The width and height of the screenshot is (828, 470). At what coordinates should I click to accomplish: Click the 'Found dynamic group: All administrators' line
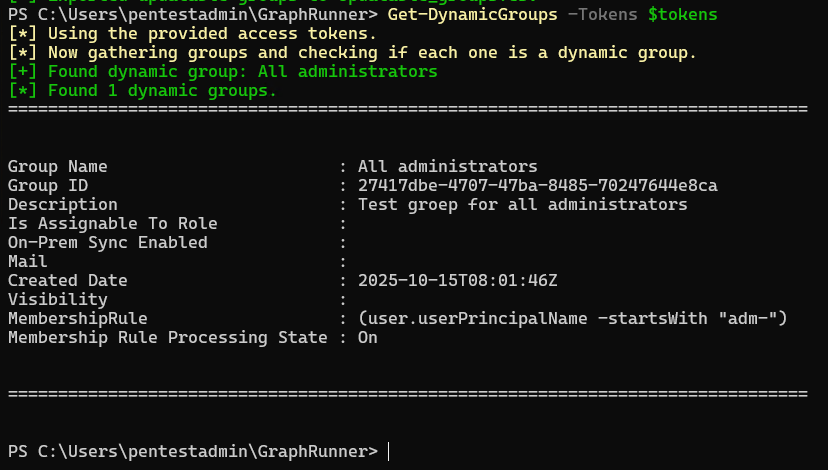[x=222, y=72]
